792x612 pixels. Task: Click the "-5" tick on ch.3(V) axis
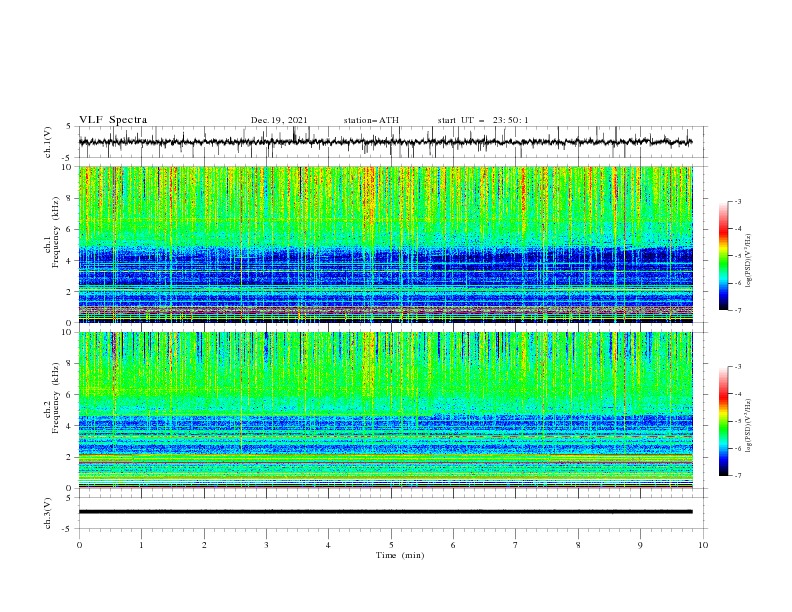click(68, 529)
